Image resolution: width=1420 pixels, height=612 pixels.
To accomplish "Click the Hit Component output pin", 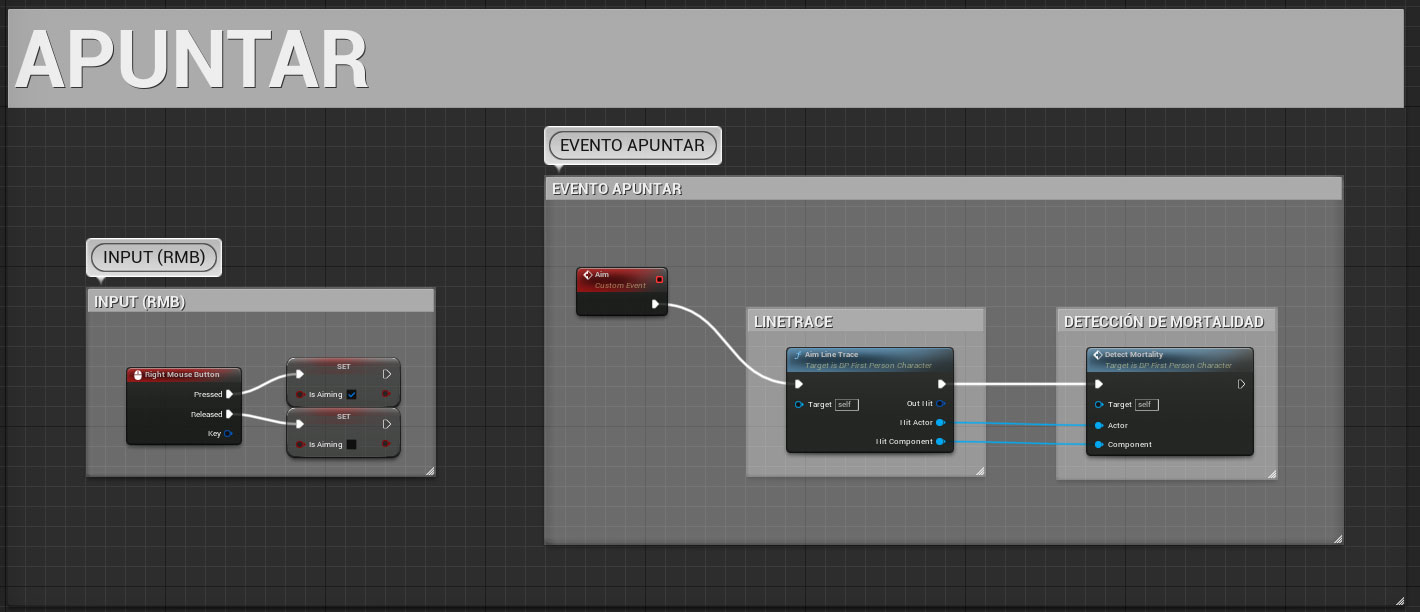I will (x=941, y=442).
